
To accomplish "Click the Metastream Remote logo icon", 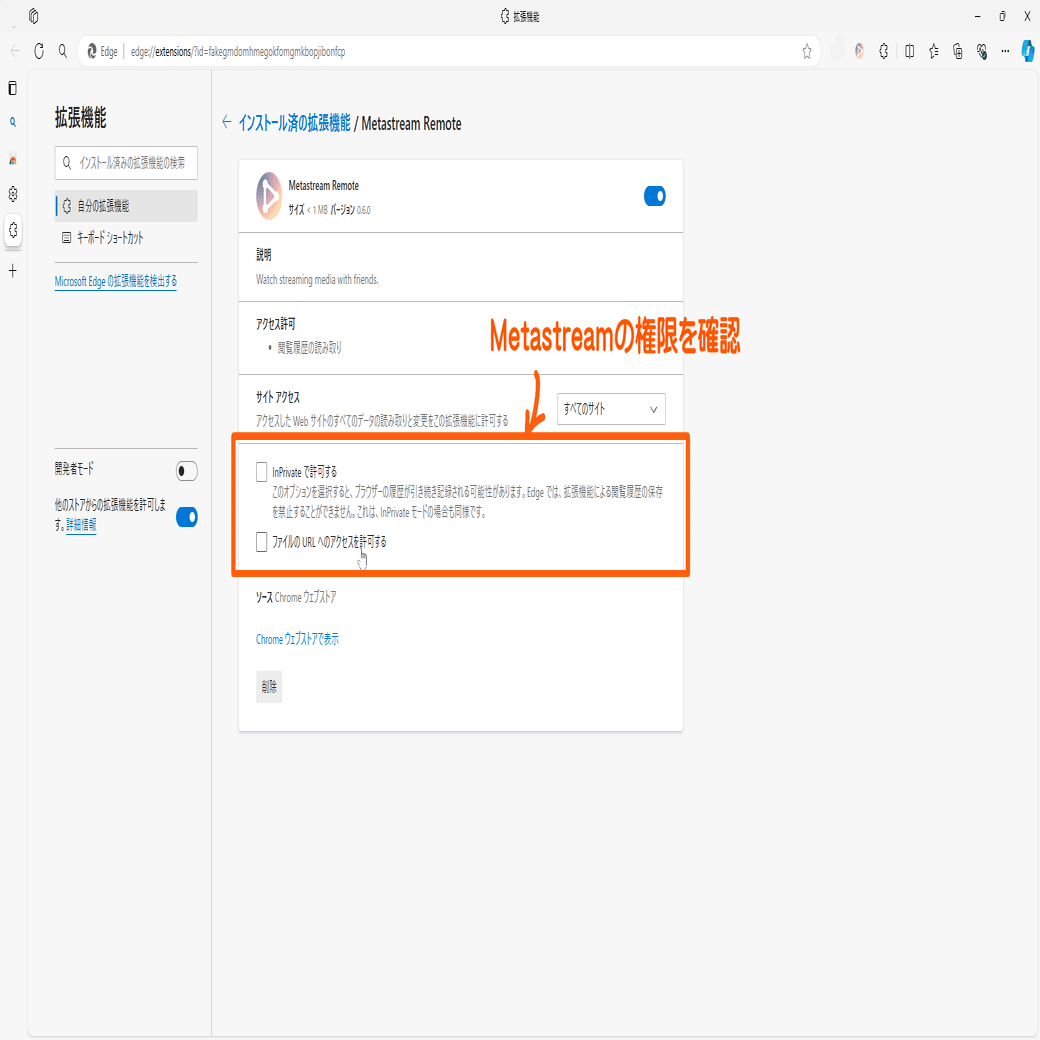I will point(269,196).
